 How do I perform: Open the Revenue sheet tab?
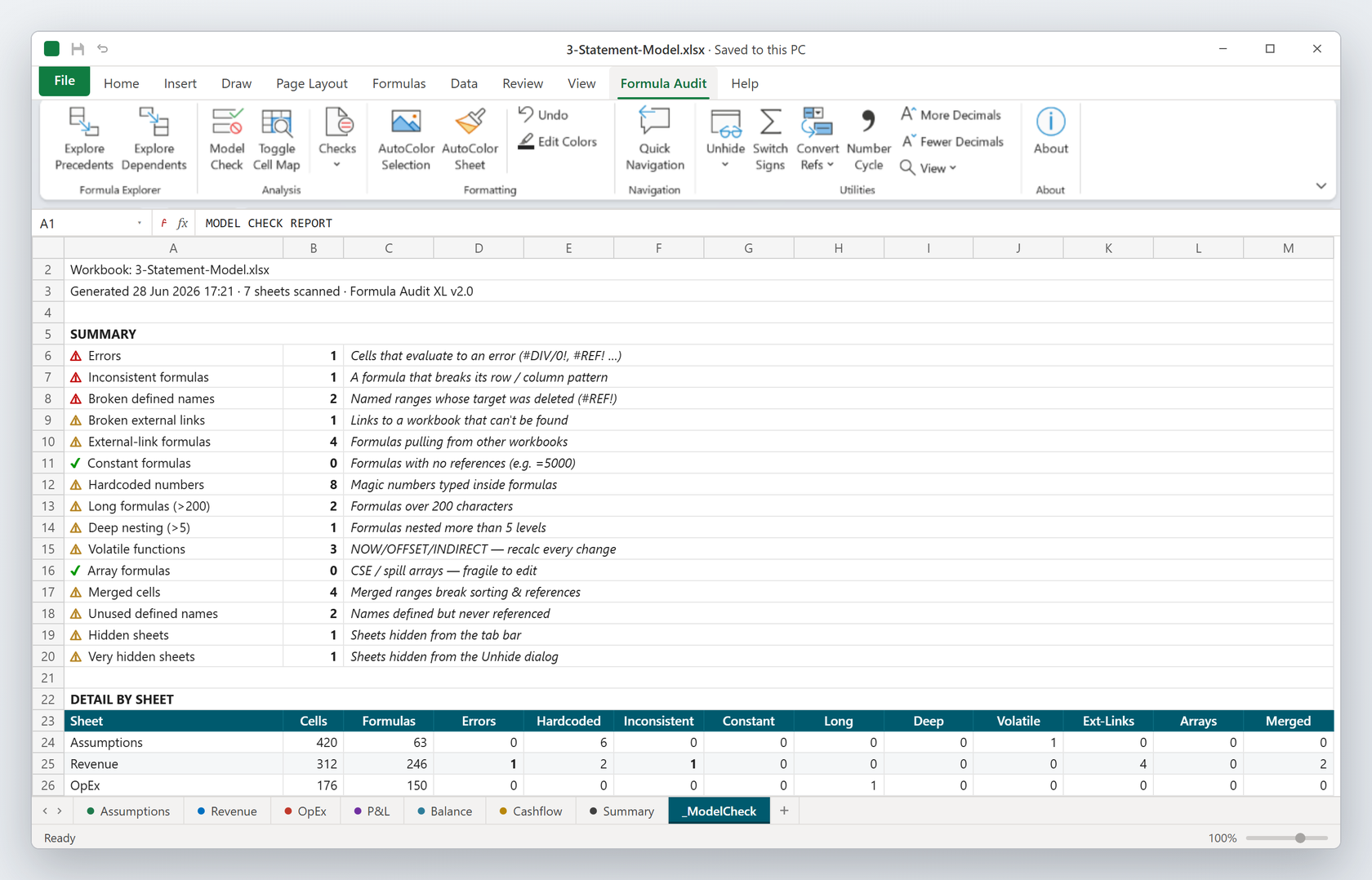(227, 811)
